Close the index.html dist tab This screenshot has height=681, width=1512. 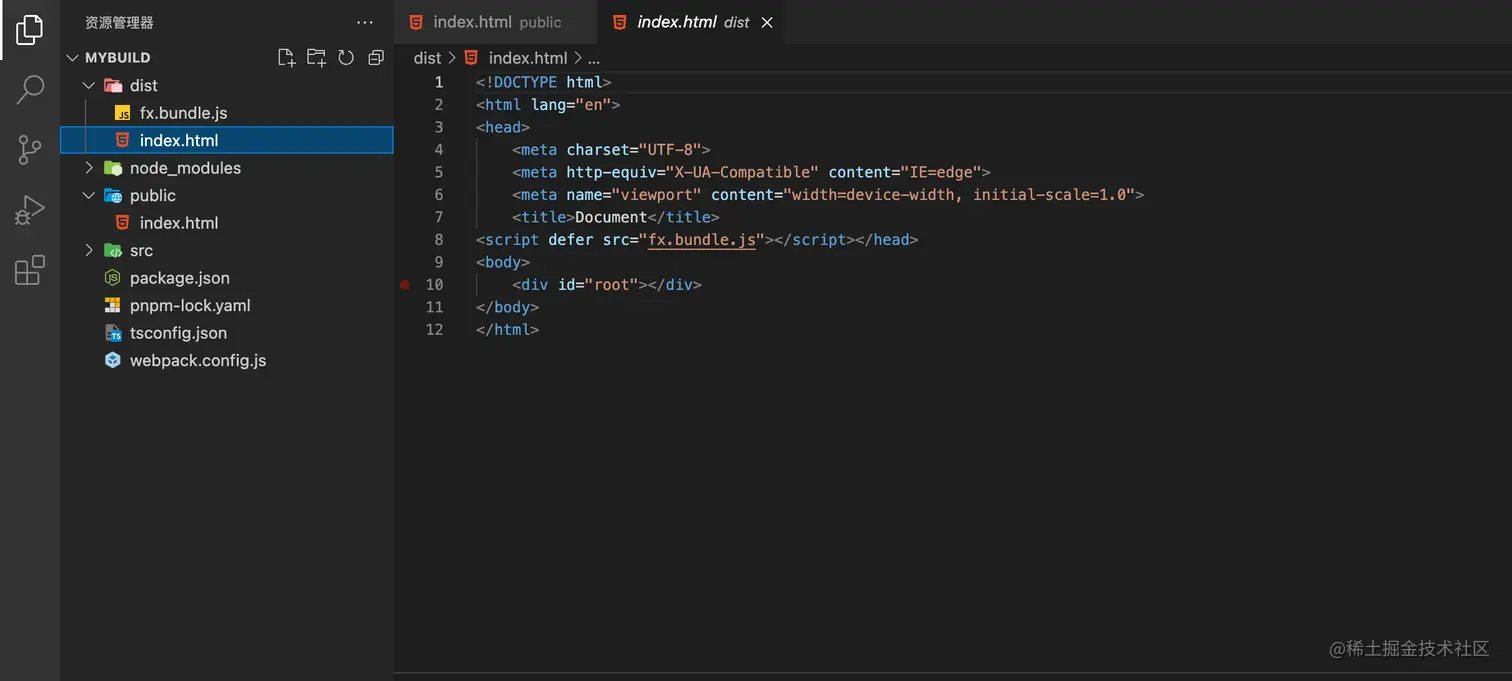pos(767,22)
